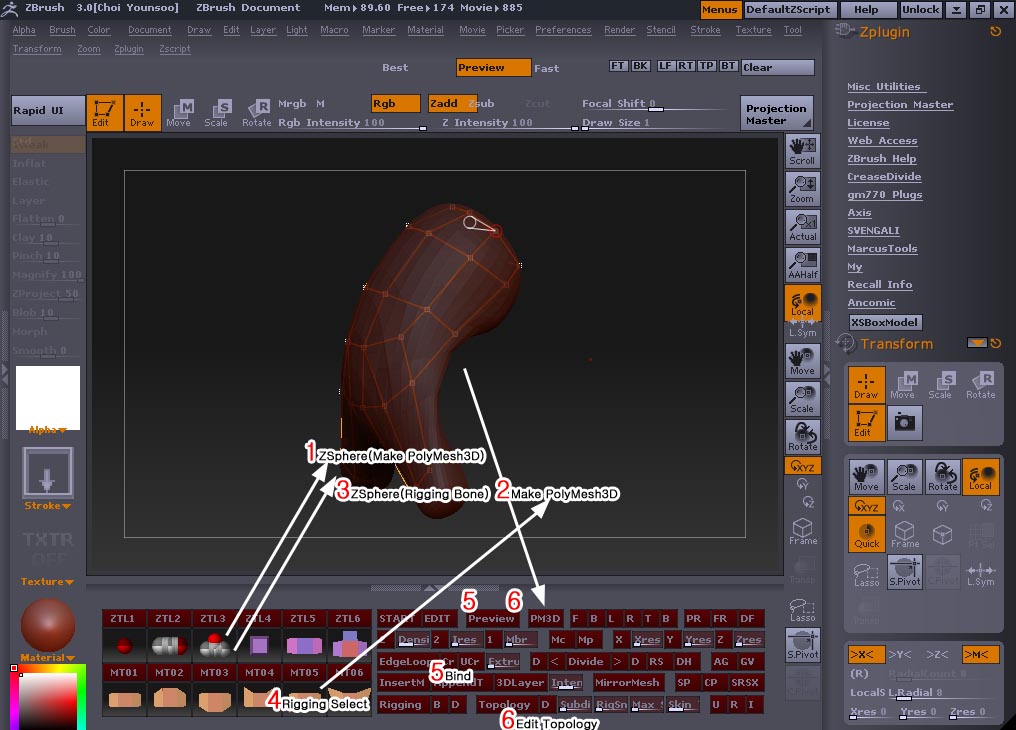Open the Texture picker dropdown
The image size is (1016, 730).
[x=48, y=581]
